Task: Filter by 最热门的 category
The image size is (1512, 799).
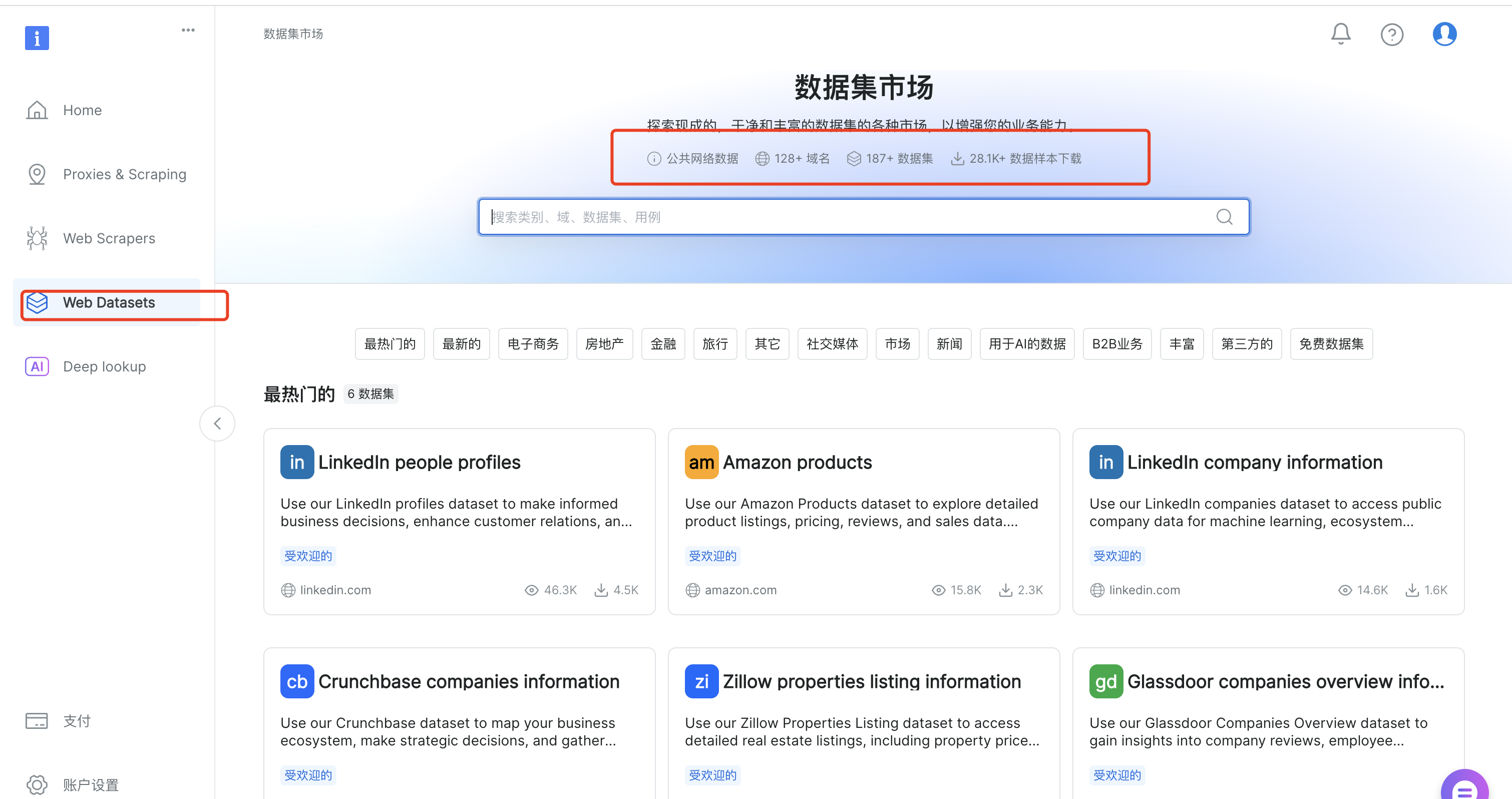Action: [390, 343]
